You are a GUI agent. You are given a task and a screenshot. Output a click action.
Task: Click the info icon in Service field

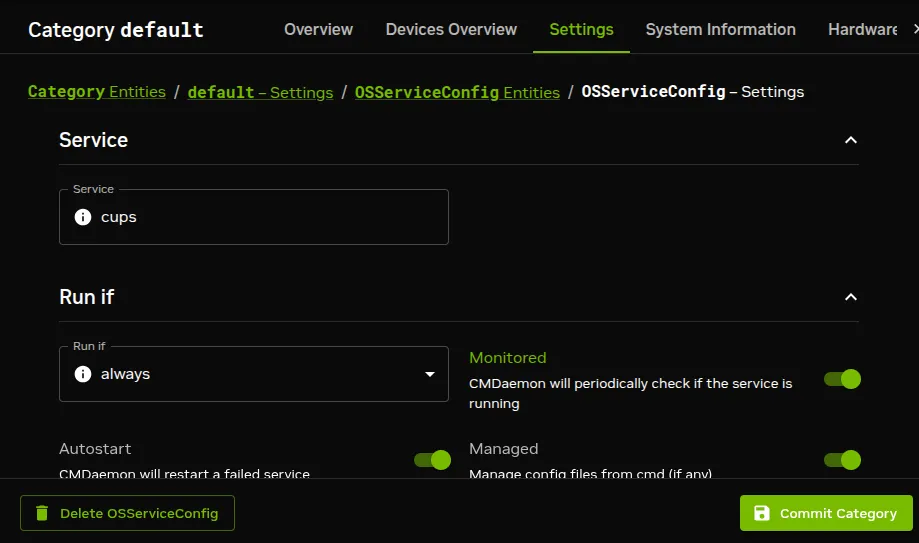pos(83,217)
